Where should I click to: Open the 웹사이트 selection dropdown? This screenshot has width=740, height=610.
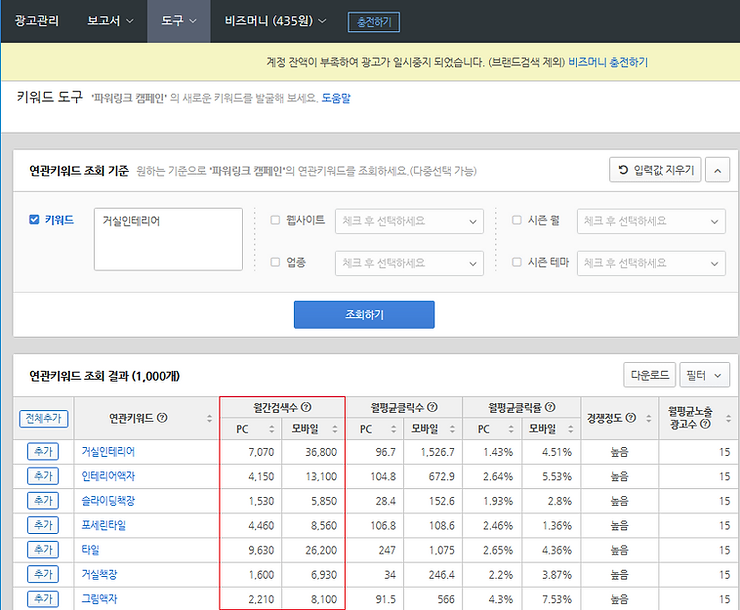pos(409,221)
